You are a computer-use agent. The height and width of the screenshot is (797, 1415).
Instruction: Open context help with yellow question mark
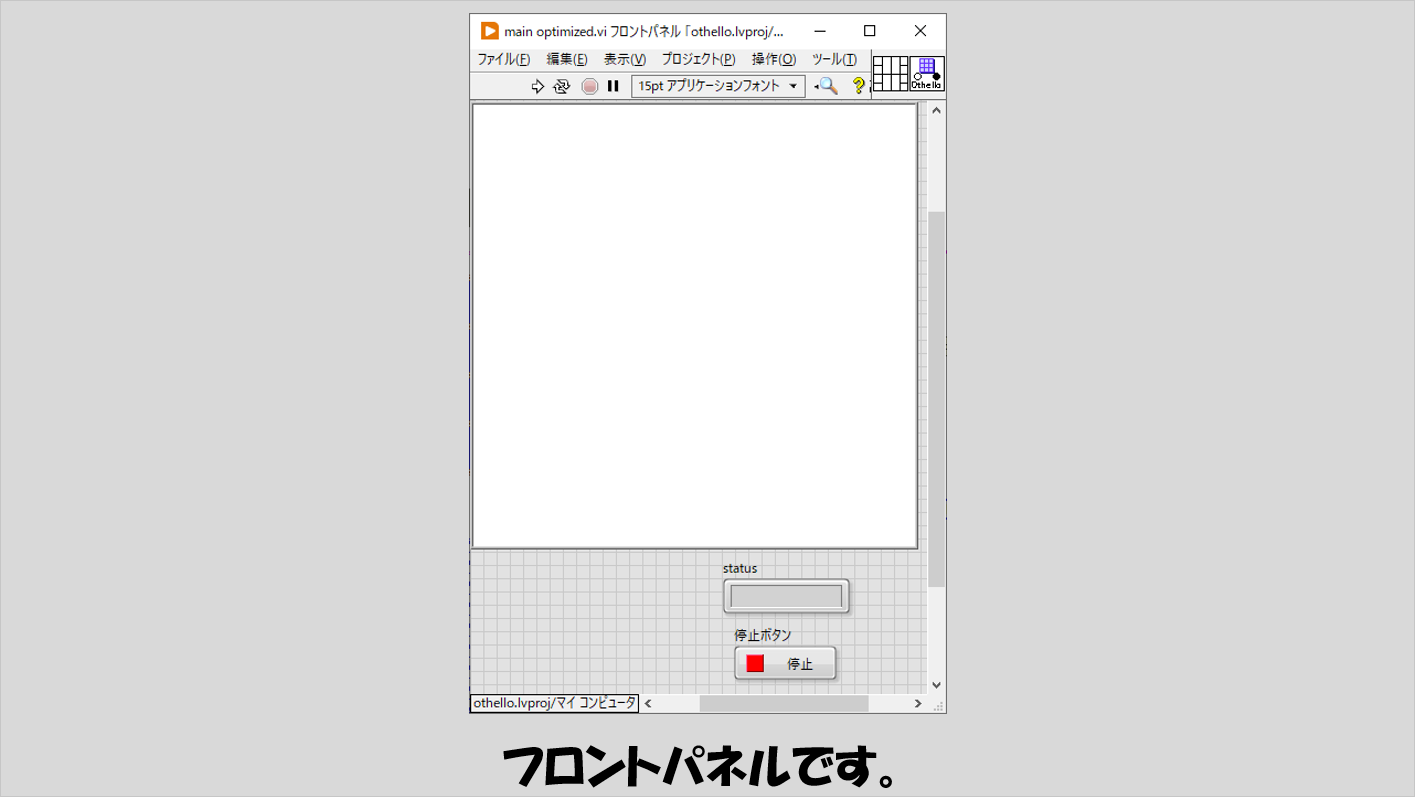[857, 86]
